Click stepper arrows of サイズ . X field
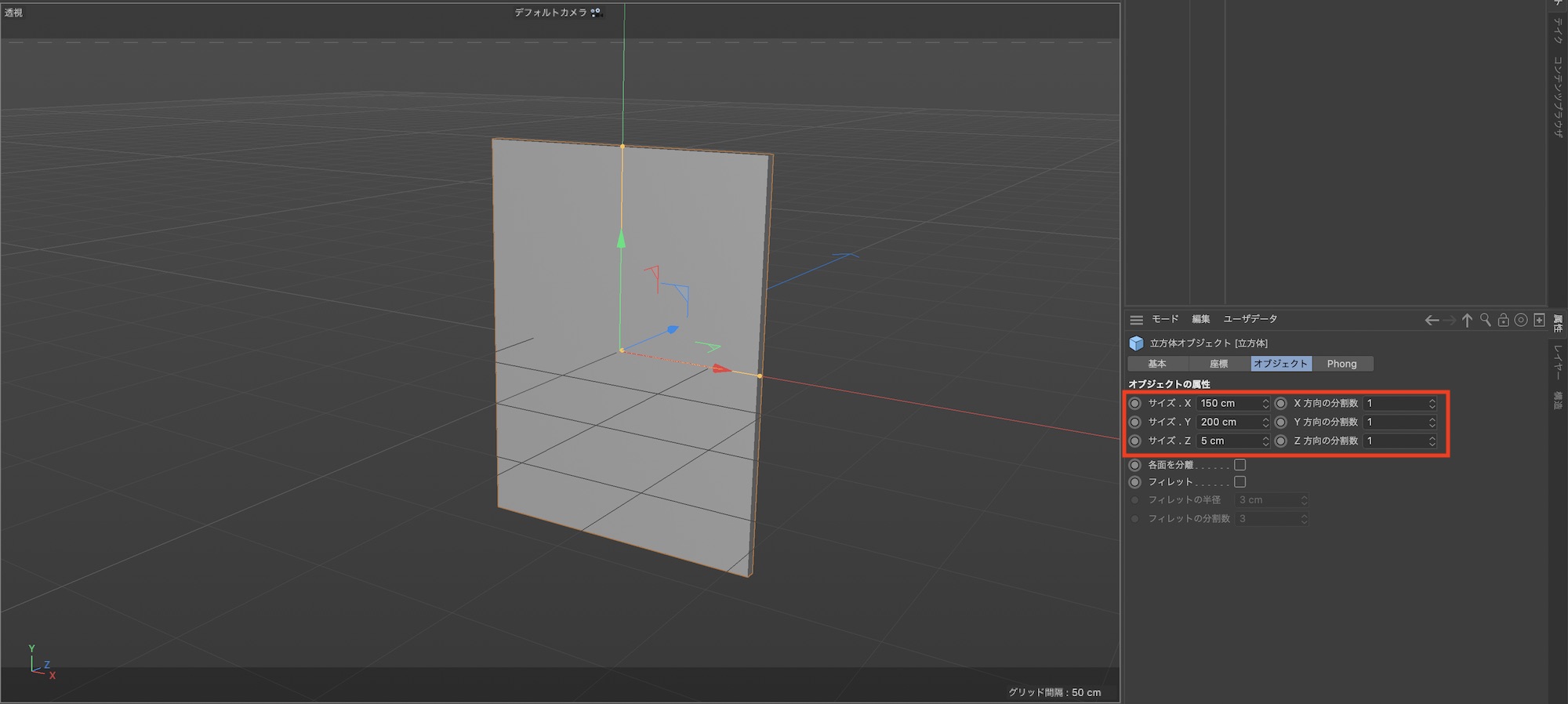Screen dimensions: 1568x704 click(1265, 404)
